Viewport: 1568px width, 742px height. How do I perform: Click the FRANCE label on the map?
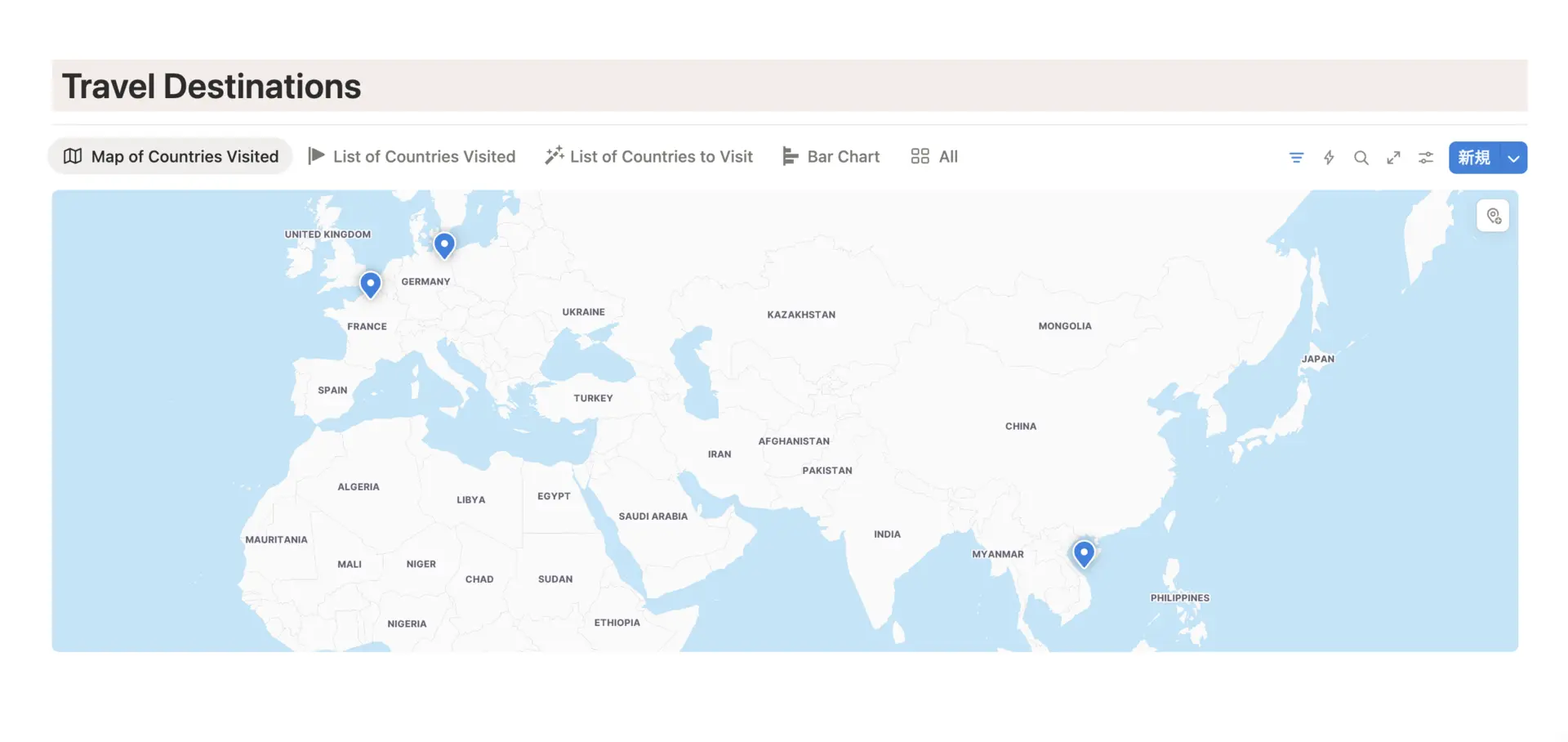[x=367, y=327]
